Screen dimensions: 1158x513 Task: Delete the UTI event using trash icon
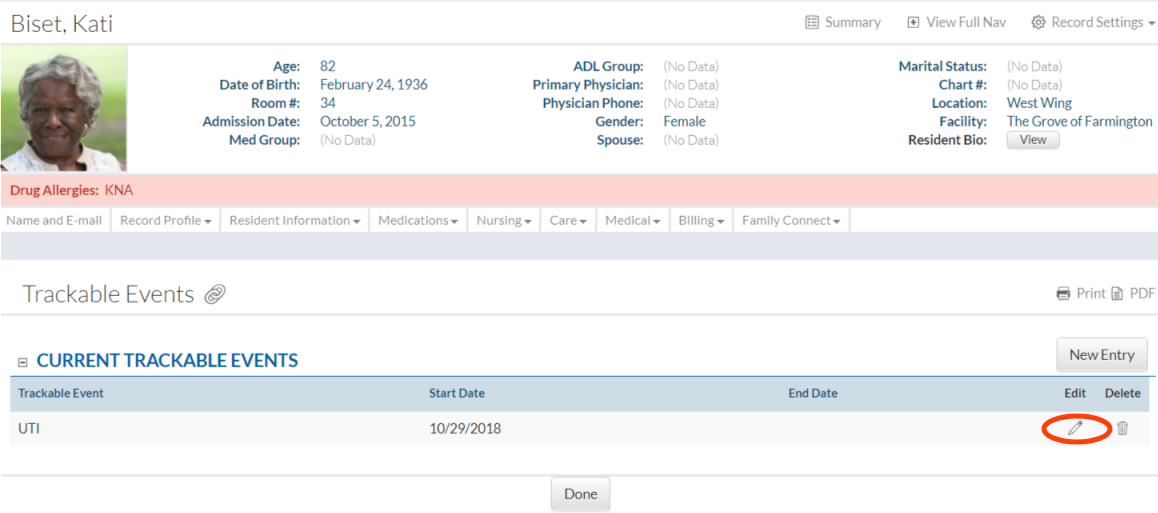(1122, 428)
